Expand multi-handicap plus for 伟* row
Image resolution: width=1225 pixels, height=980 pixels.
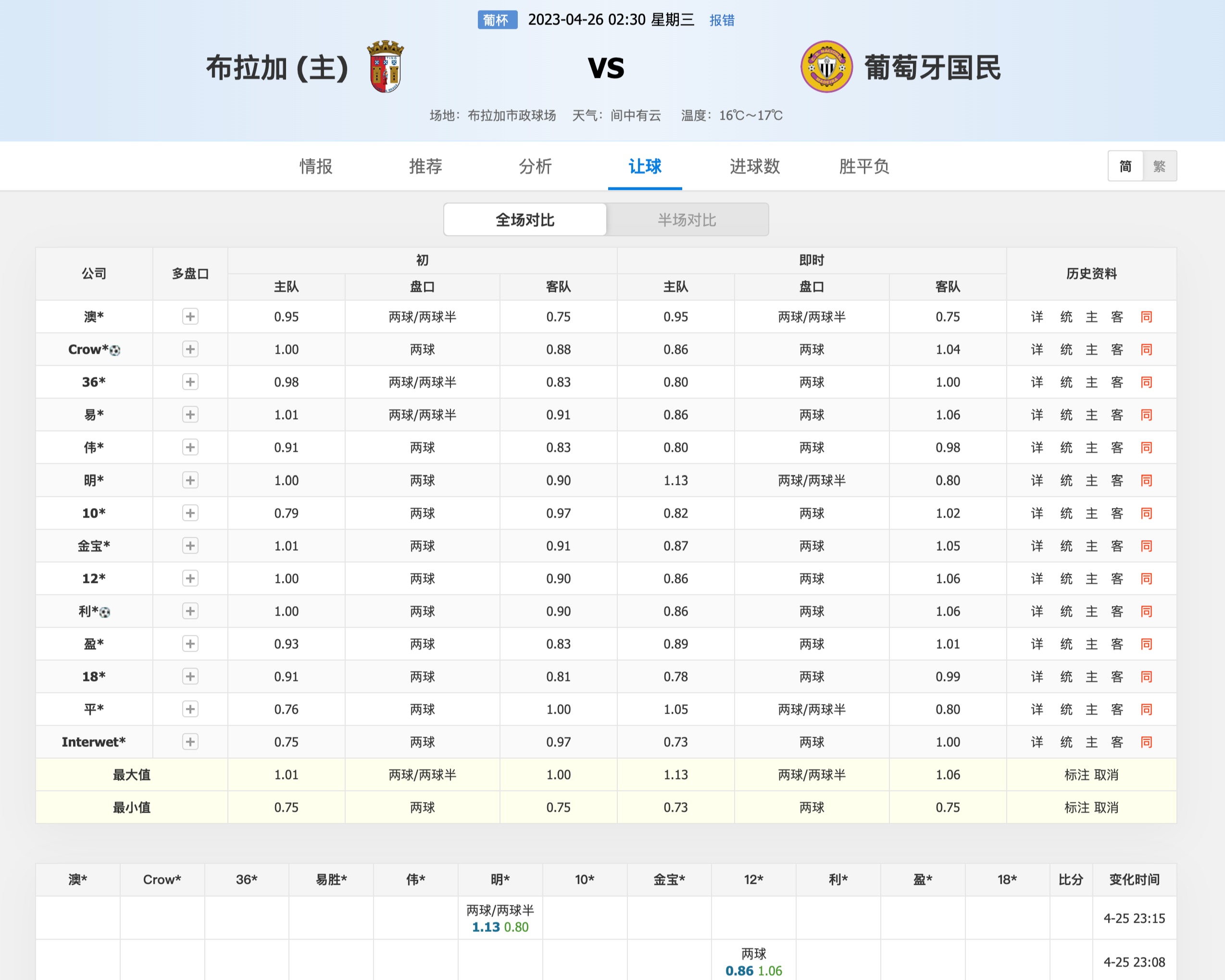pos(190,447)
